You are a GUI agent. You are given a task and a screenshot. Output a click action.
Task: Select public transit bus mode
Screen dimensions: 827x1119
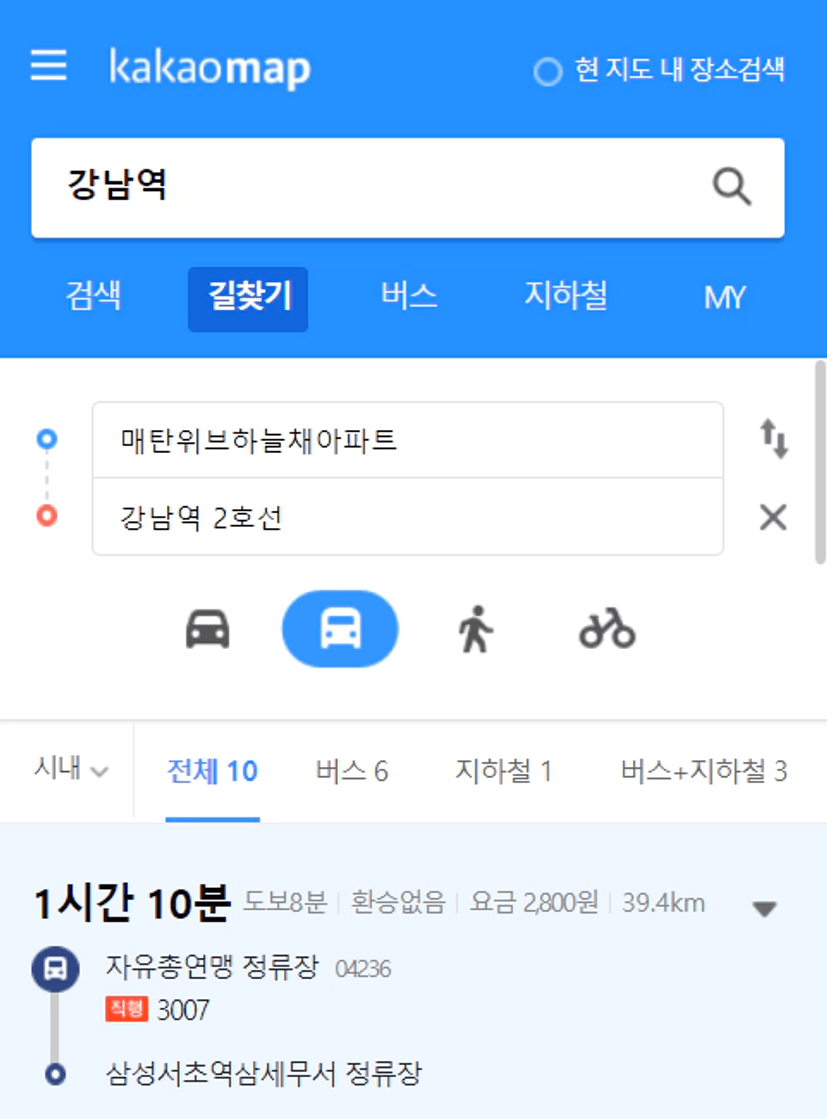point(340,629)
